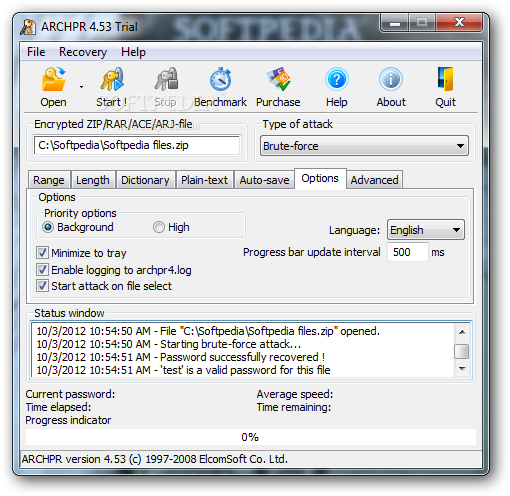Expand the Open button dropdown arrow
This screenshot has height=496, width=510.
(x=81, y=87)
